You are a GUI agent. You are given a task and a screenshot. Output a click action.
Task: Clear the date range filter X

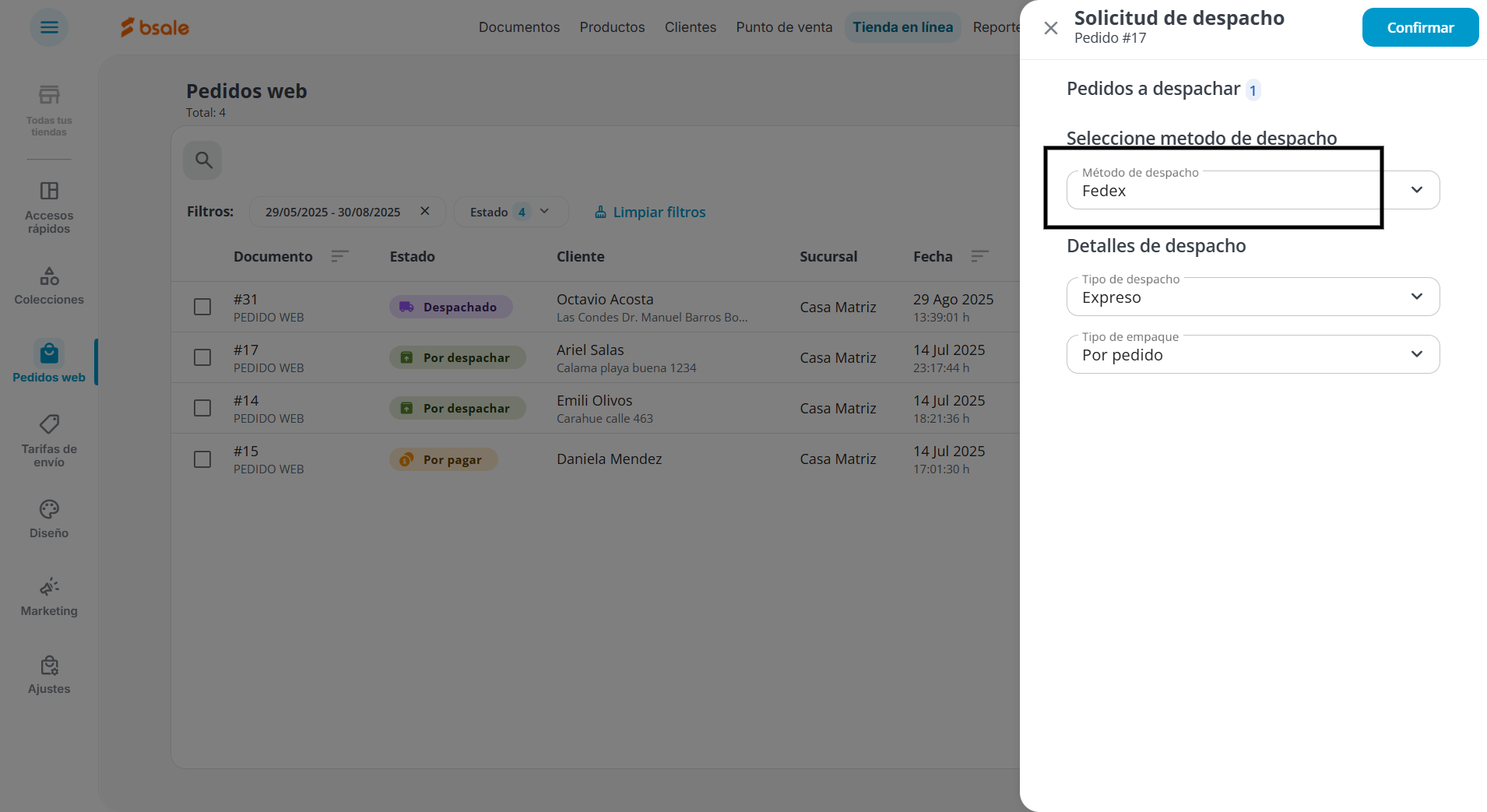click(425, 211)
